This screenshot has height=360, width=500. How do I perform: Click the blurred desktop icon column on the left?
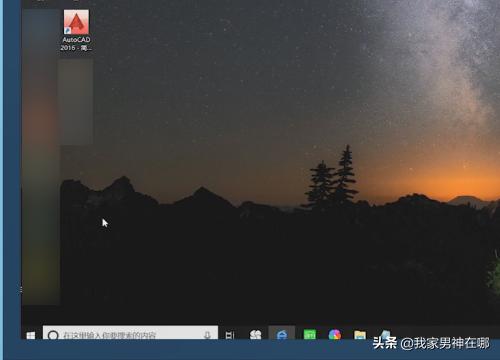point(41,157)
